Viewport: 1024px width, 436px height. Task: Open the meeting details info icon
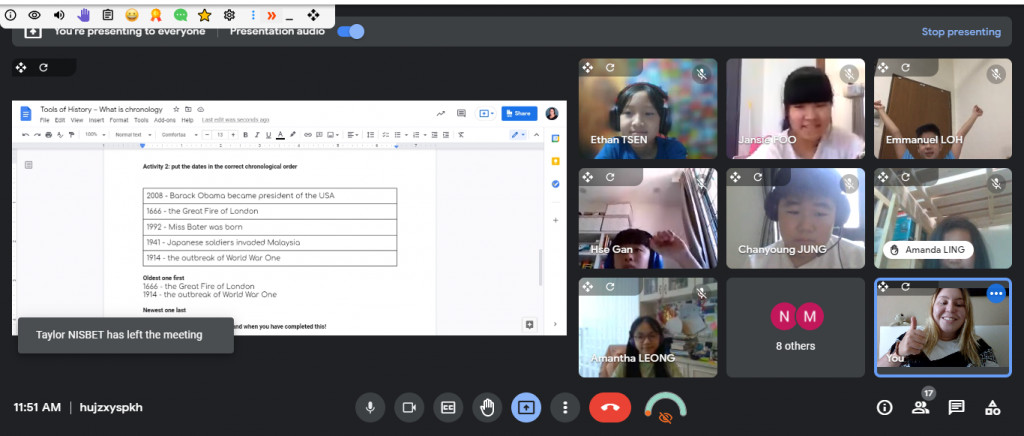884,407
